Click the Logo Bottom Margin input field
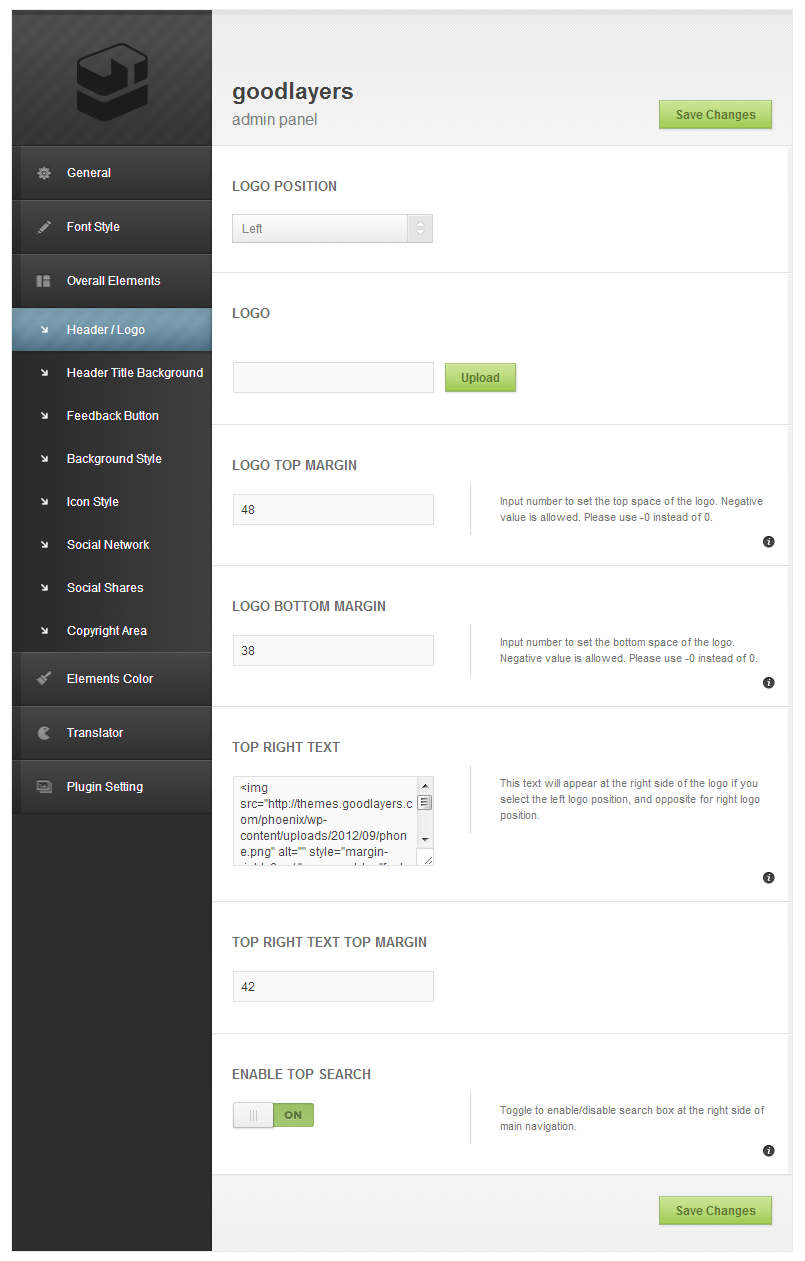 [x=333, y=650]
